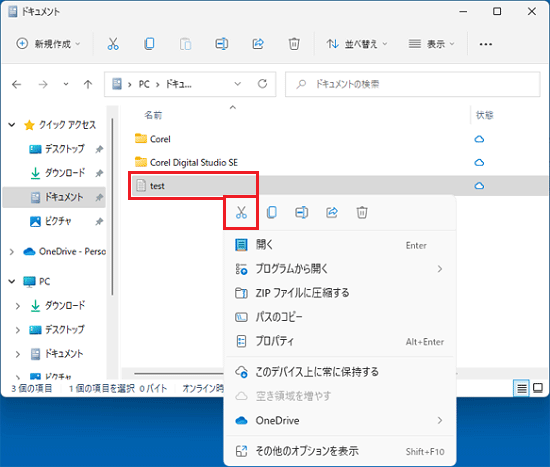This screenshot has height=467, width=550.
Task: Click the Rename icon in the top toolbar
Action: tap(222, 44)
